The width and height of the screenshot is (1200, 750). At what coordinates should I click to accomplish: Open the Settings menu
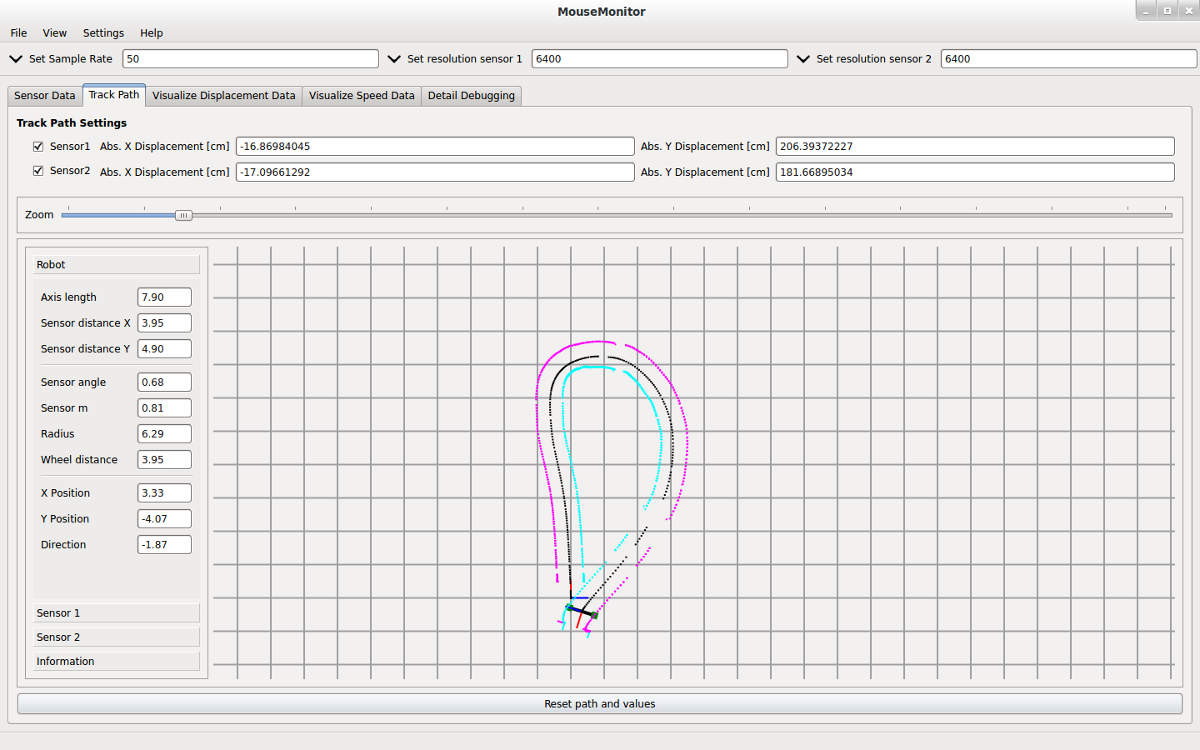(x=103, y=33)
